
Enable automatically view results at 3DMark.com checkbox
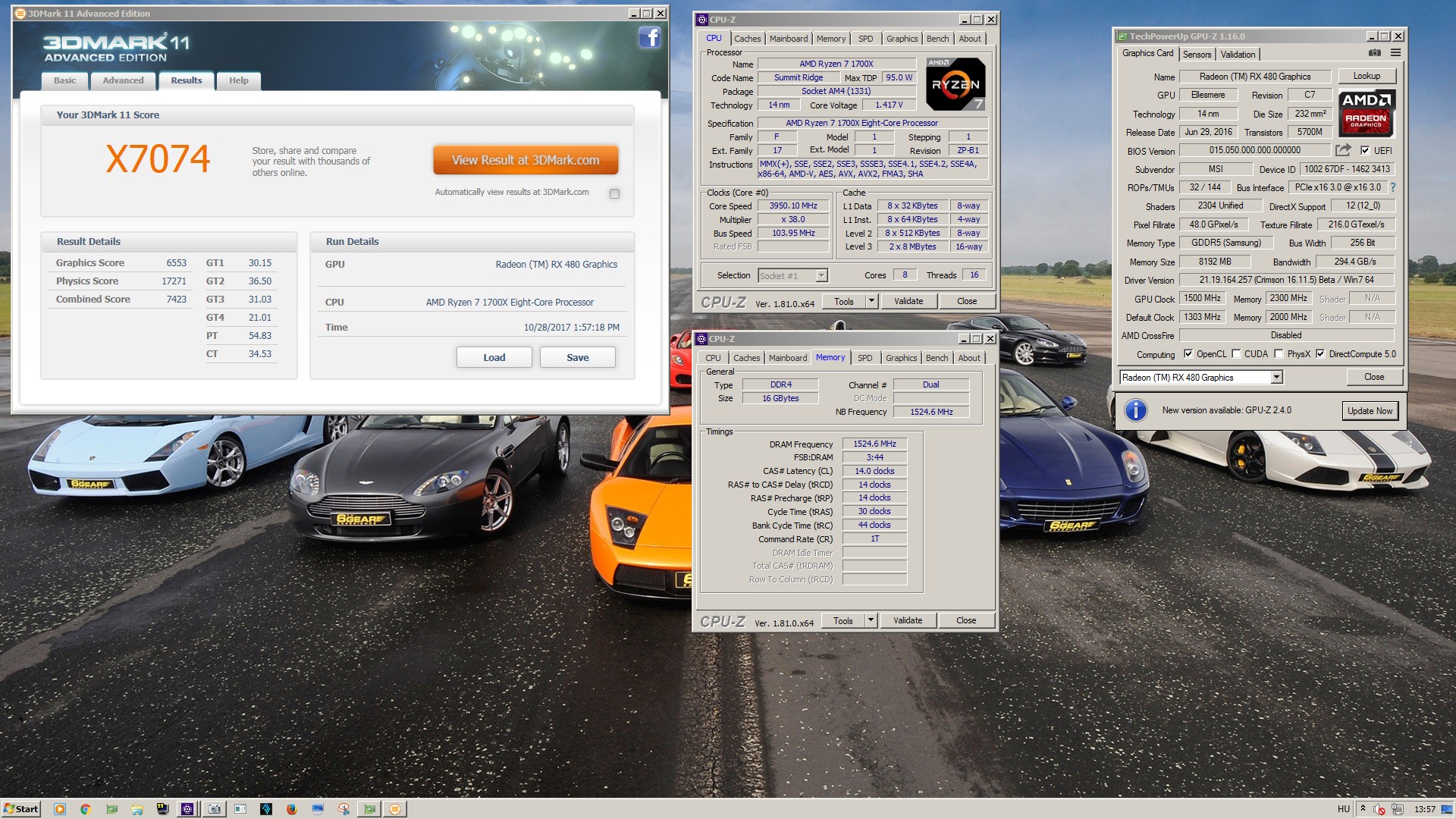(x=614, y=193)
